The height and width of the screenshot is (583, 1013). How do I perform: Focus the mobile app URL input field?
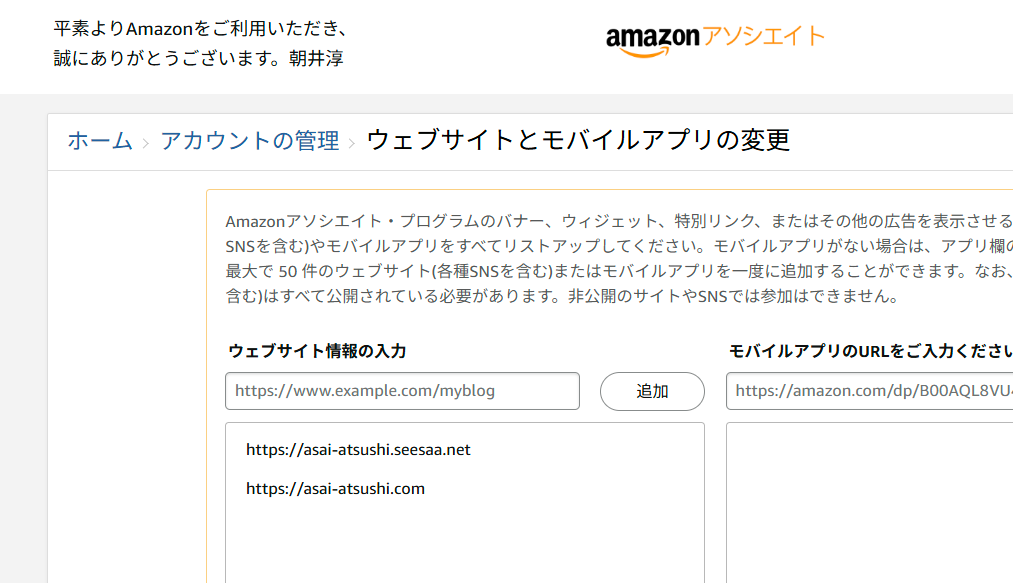[x=869, y=391]
